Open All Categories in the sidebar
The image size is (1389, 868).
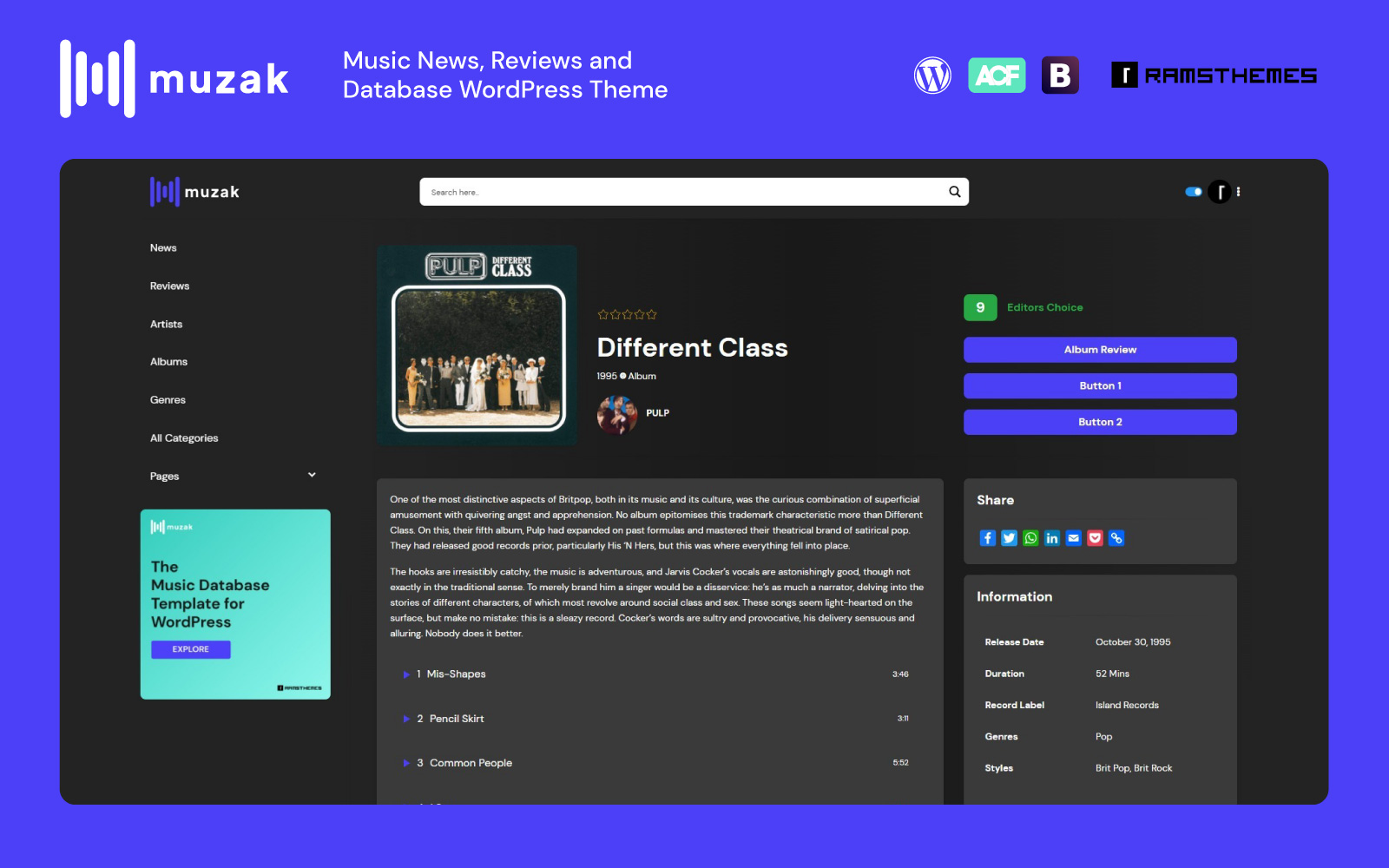pos(184,438)
